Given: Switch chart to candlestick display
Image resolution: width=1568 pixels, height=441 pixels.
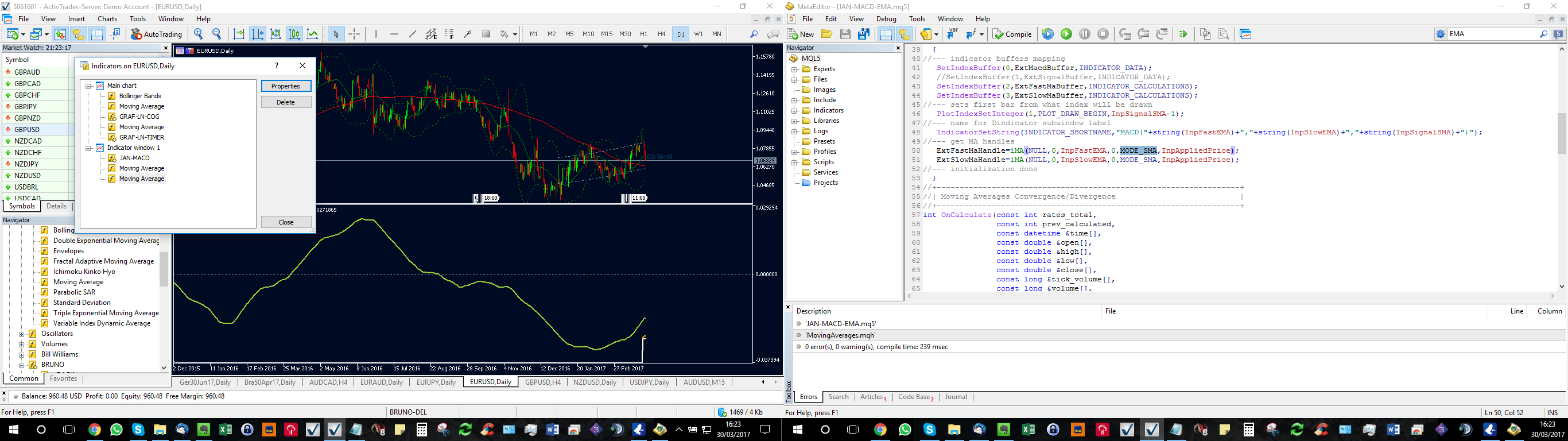Looking at the screenshot, I should pyautogui.click(x=294, y=34).
